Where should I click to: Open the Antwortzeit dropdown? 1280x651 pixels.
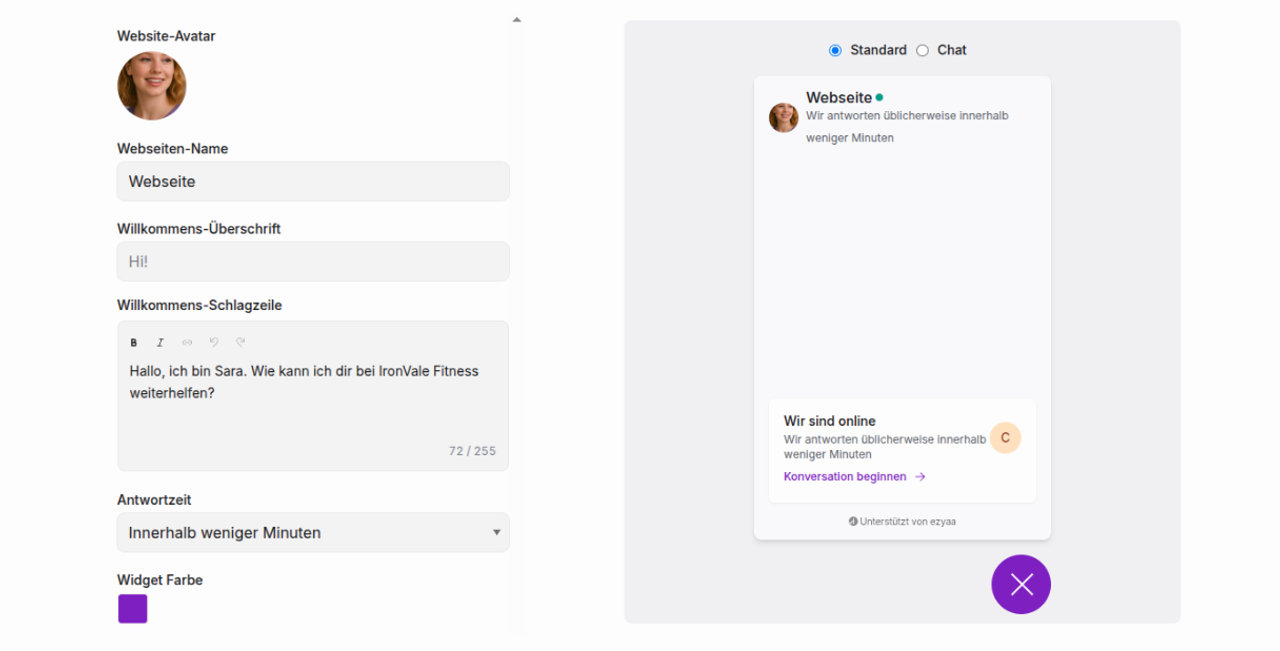[313, 532]
